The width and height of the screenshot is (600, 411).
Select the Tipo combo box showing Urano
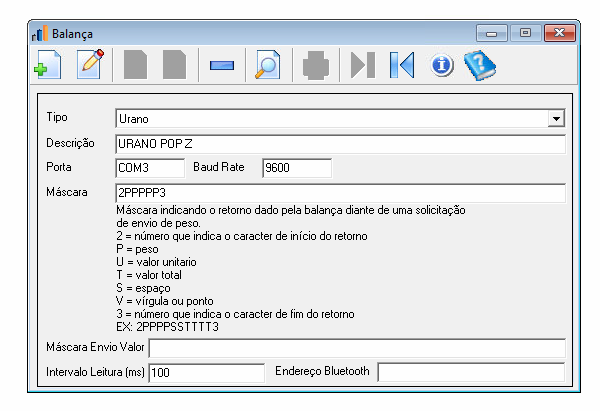pyautogui.click(x=340, y=119)
